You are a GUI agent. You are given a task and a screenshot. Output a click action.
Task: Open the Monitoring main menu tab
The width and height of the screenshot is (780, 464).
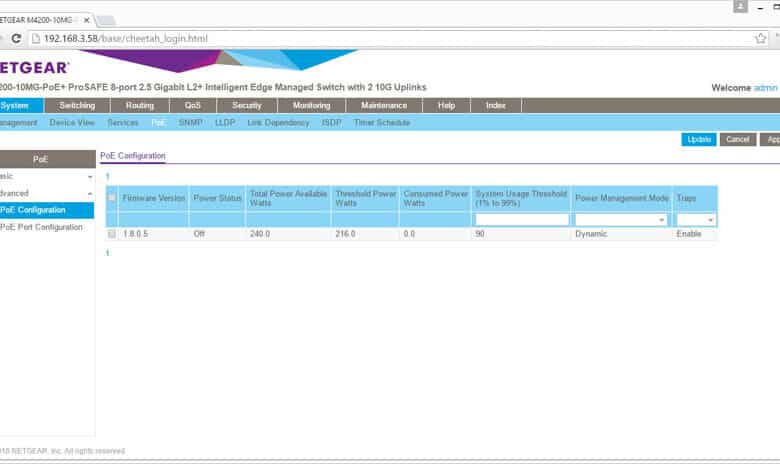click(x=311, y=105)
